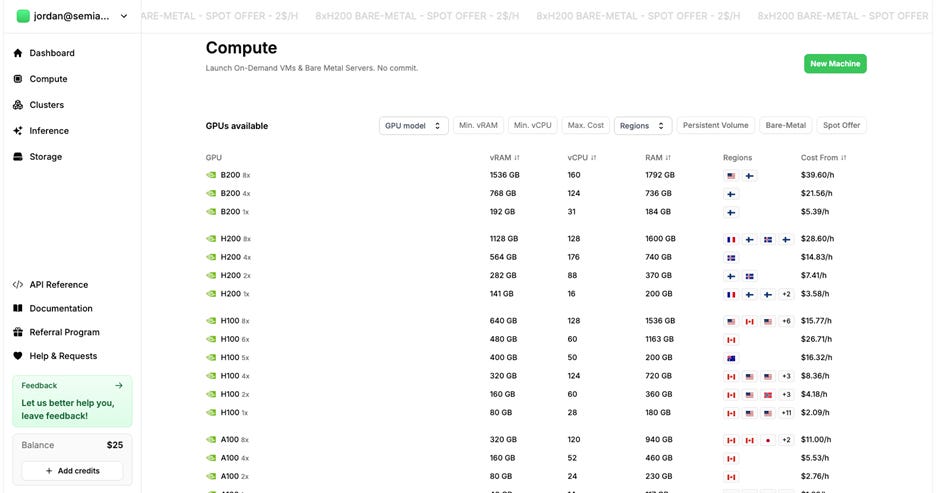Open the Storage drive icon
The width and height of the screenshot is (936, 493).
click(x=18, y=157)
